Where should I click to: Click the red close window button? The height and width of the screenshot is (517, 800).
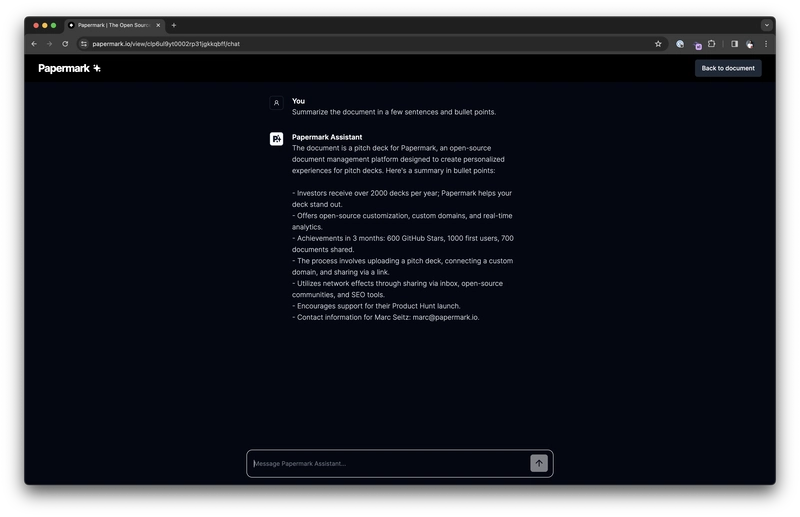[36, 25]
